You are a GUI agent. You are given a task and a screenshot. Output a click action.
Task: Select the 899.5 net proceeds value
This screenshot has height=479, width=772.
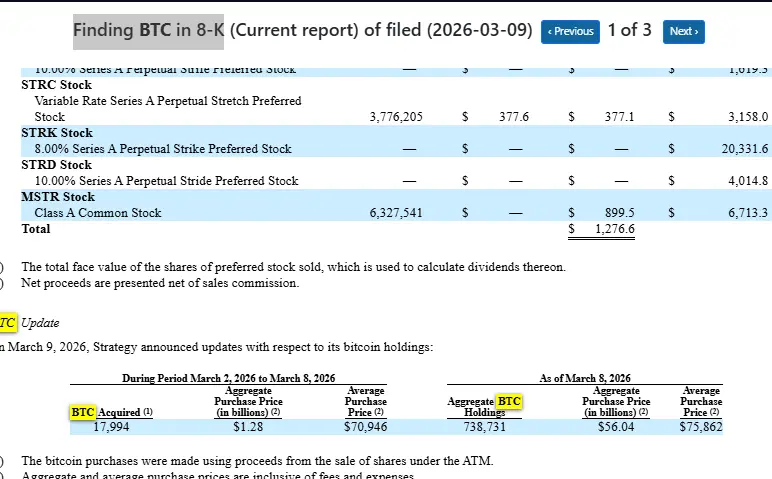coord(619,213)
